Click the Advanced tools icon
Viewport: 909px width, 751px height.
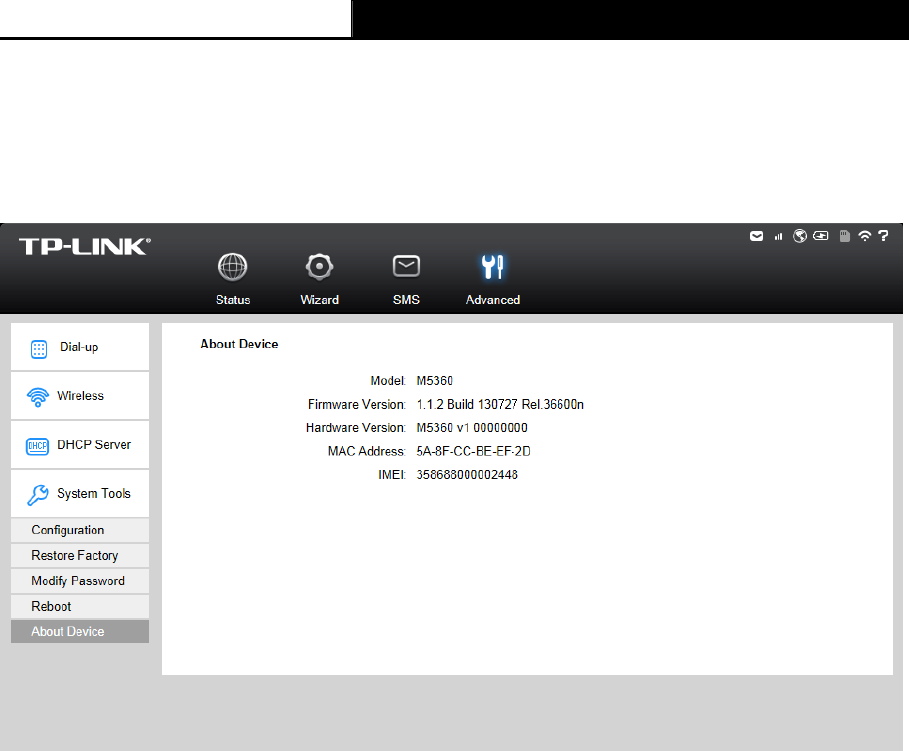(x=493, y=267)
